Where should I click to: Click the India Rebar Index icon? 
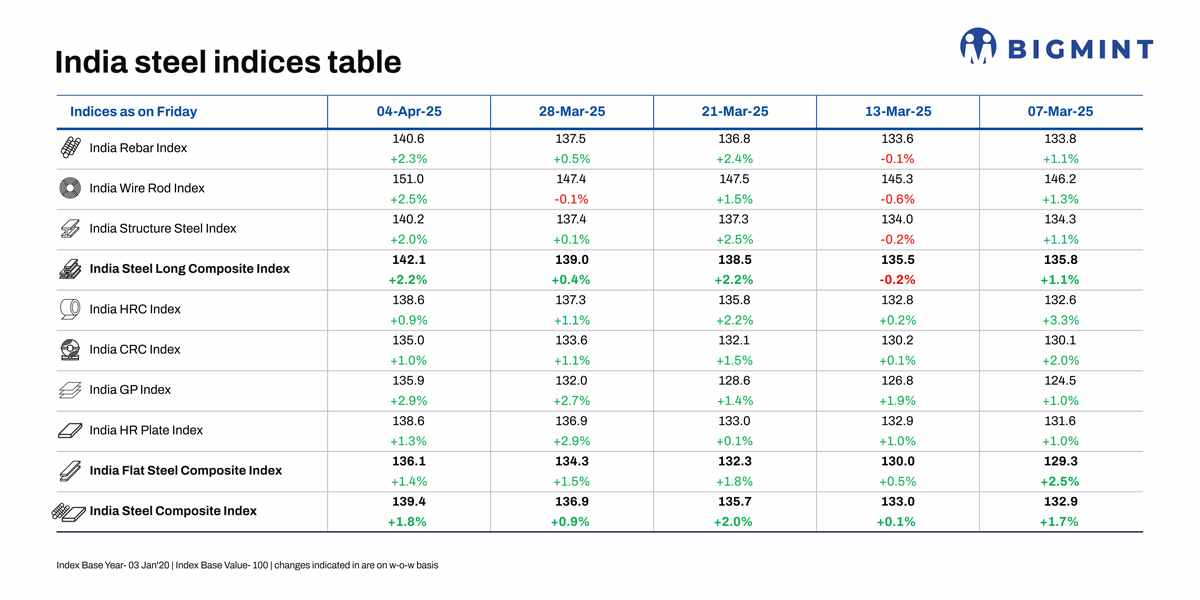point(70,148)
